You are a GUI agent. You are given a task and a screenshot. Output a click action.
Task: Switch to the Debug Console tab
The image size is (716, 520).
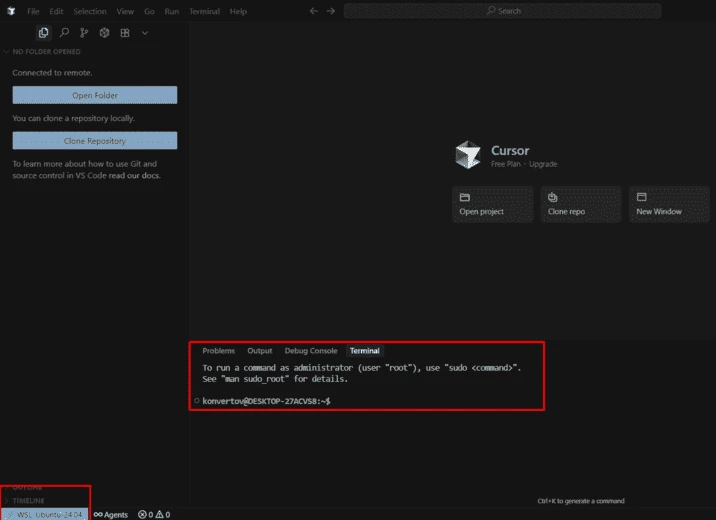[x=310, y=351]
